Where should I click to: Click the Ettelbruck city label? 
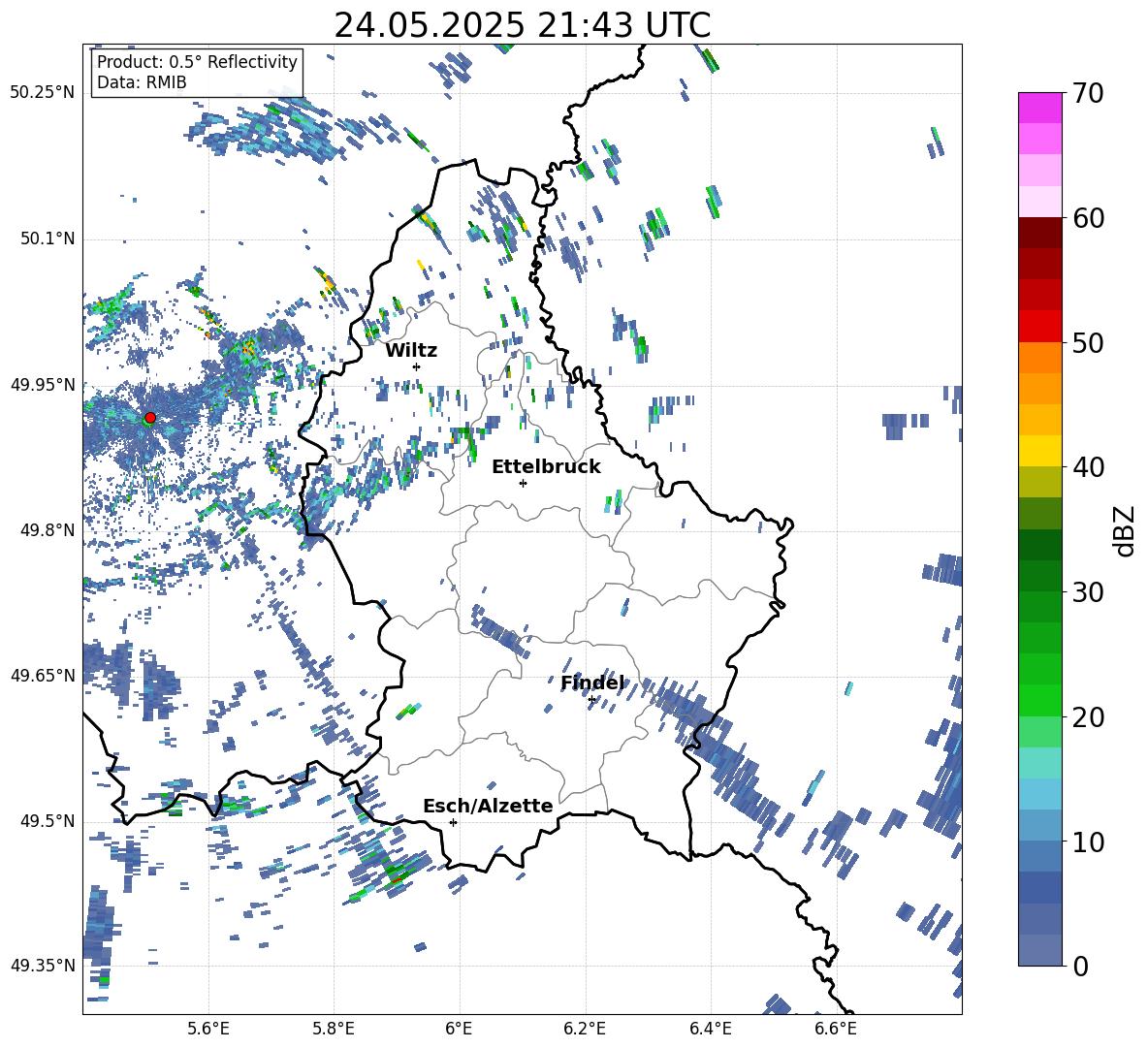(x=546, y=467)
